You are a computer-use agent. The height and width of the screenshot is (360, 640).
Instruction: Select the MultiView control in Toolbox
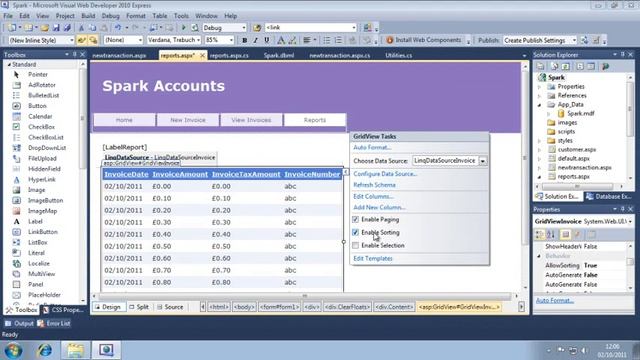41,274
